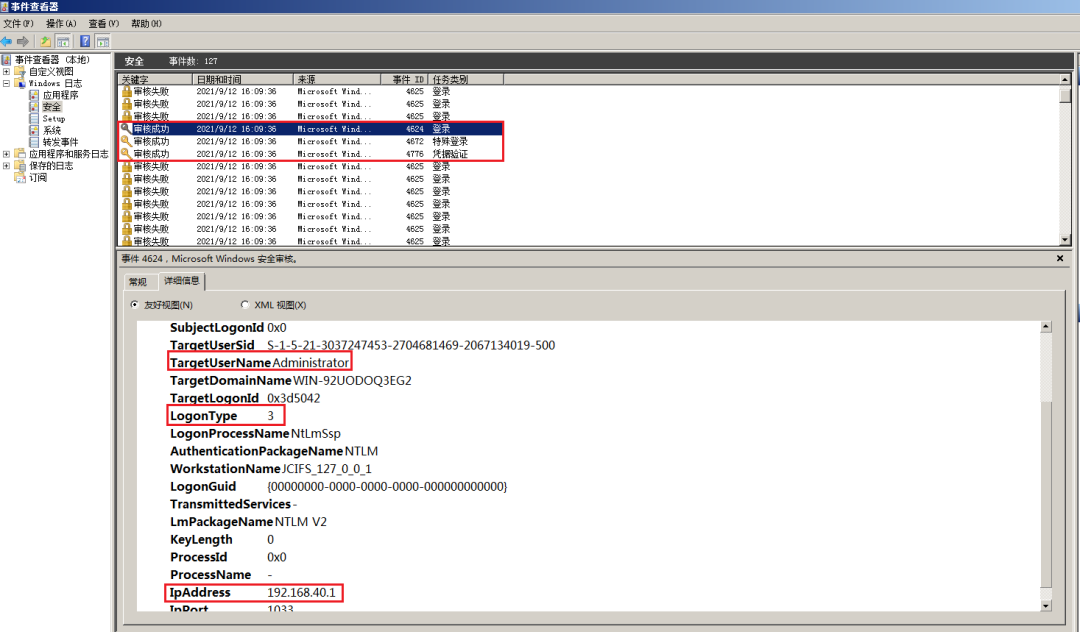The image size is (1080, 632).
Task: Toggle the Show/Hide action pane icon
Action: pyautogui.click(x=103, y=41)
